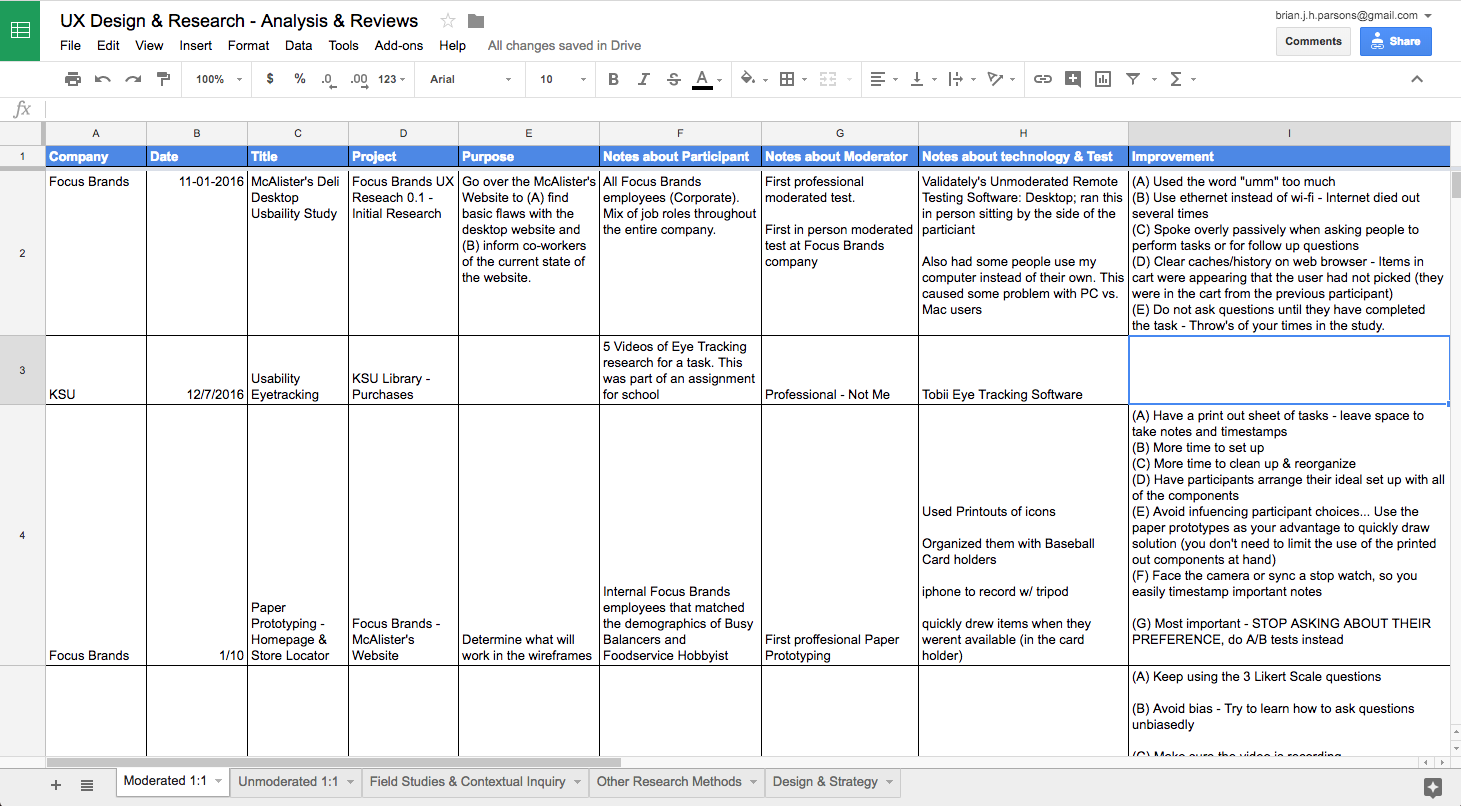This screenshot has height=806, width=1461.
Task: Increase decimal places
Action: click(x=359, y=79)
